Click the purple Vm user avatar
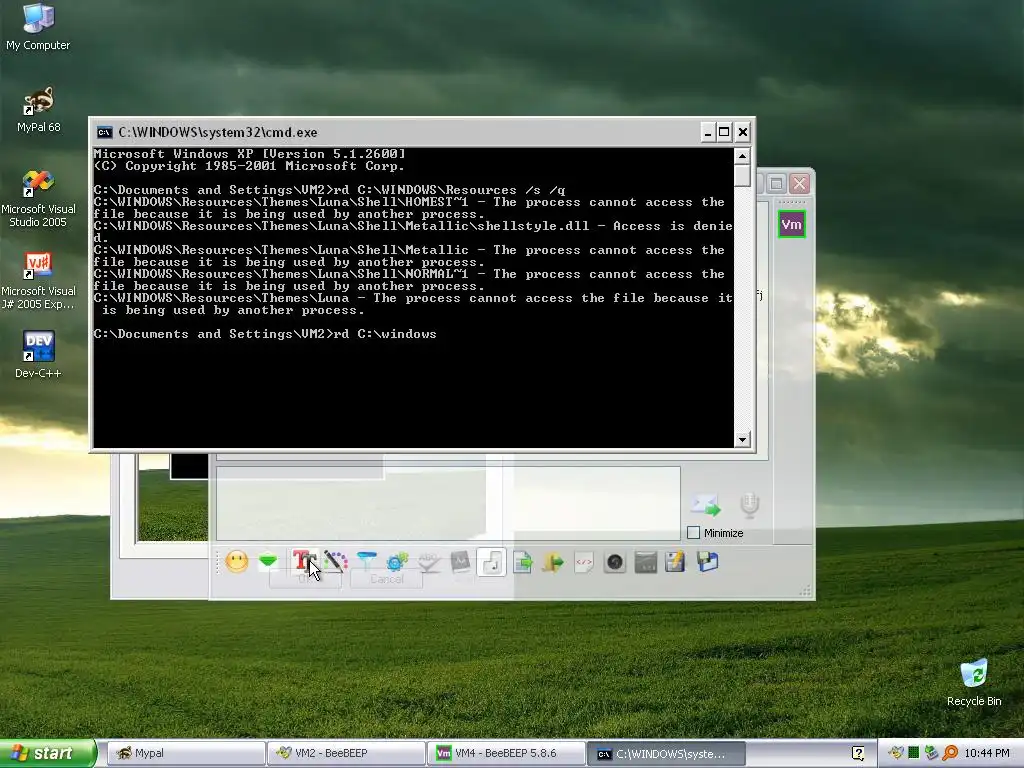The width and height of the screenshot is (1024, 768). (792, 225)
